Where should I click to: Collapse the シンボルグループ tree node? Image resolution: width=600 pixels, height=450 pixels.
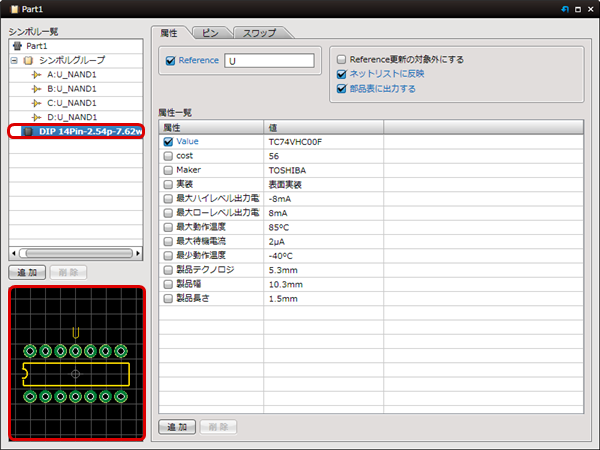14,60
